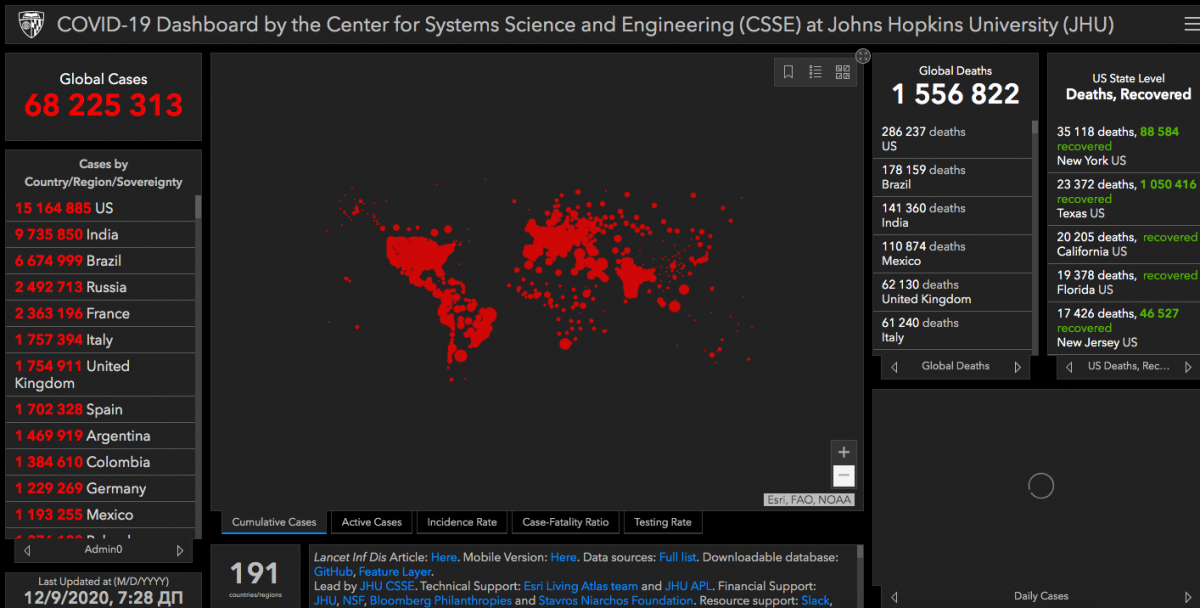Open the Mobile Version 'Here' link

[563, 557]
